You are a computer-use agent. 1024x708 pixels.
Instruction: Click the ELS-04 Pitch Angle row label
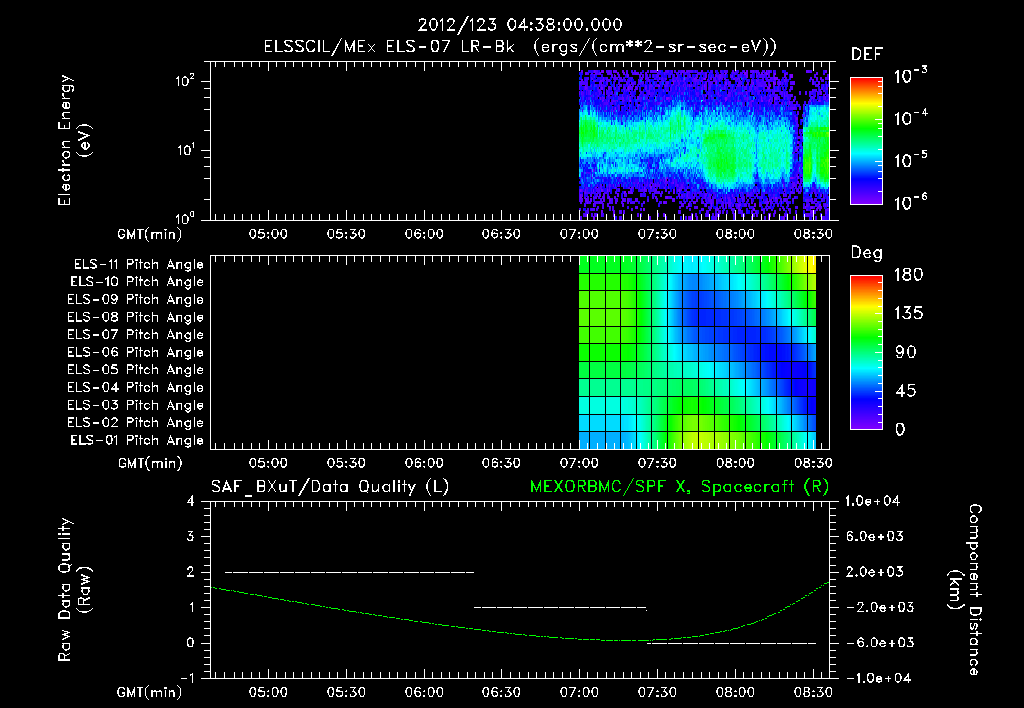(x=135, y=388)
